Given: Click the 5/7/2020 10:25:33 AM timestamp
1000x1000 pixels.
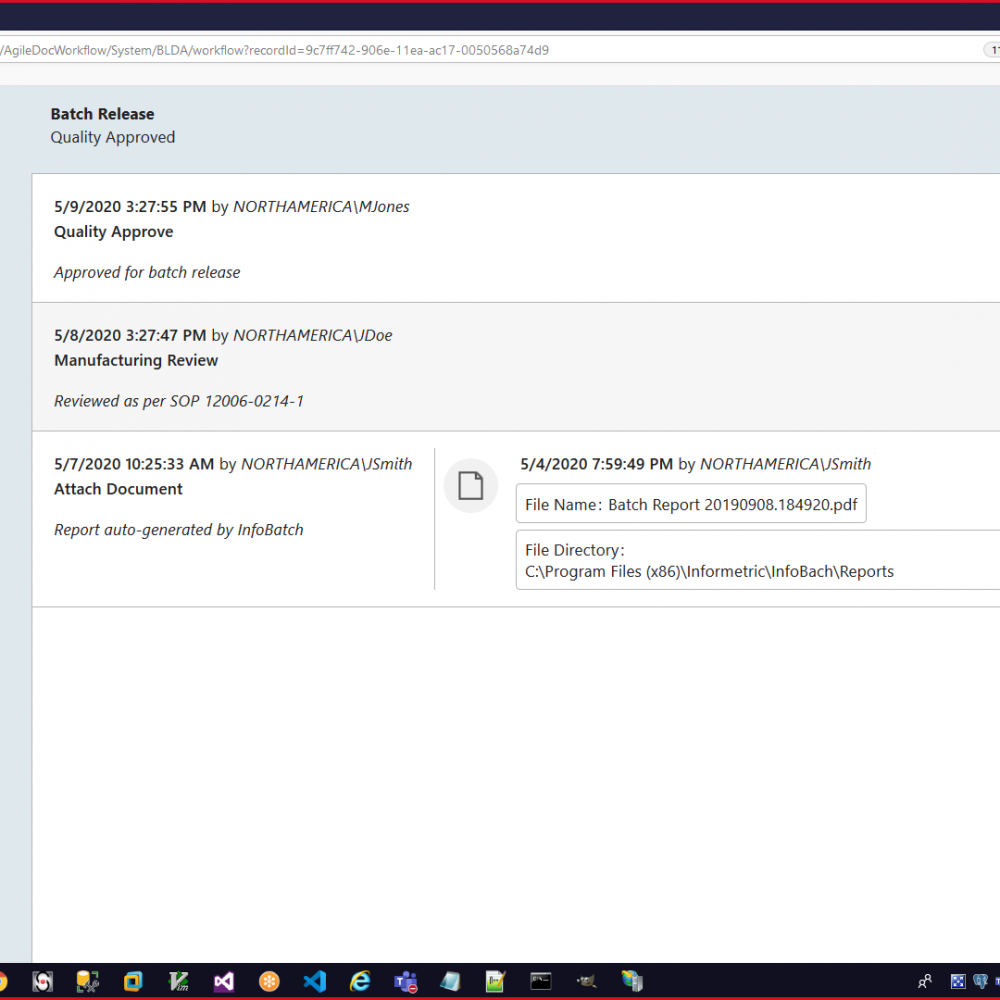Looking at the screenshot, I should [134, 464].
